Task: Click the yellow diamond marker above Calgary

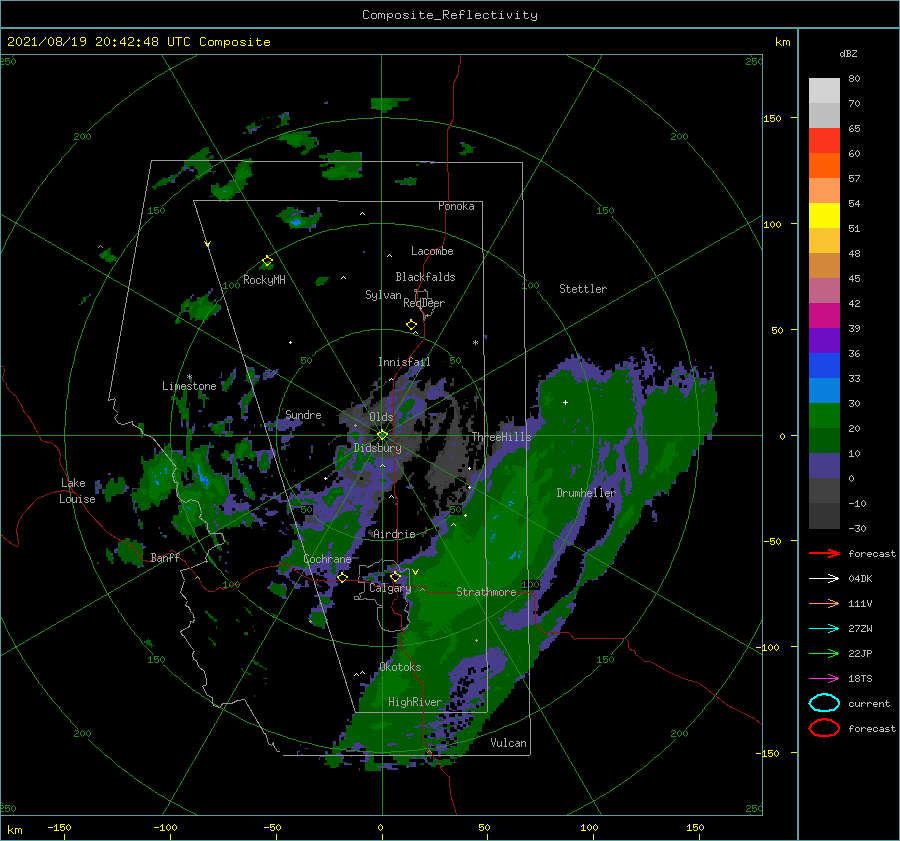Action: (x=395, y=576)
